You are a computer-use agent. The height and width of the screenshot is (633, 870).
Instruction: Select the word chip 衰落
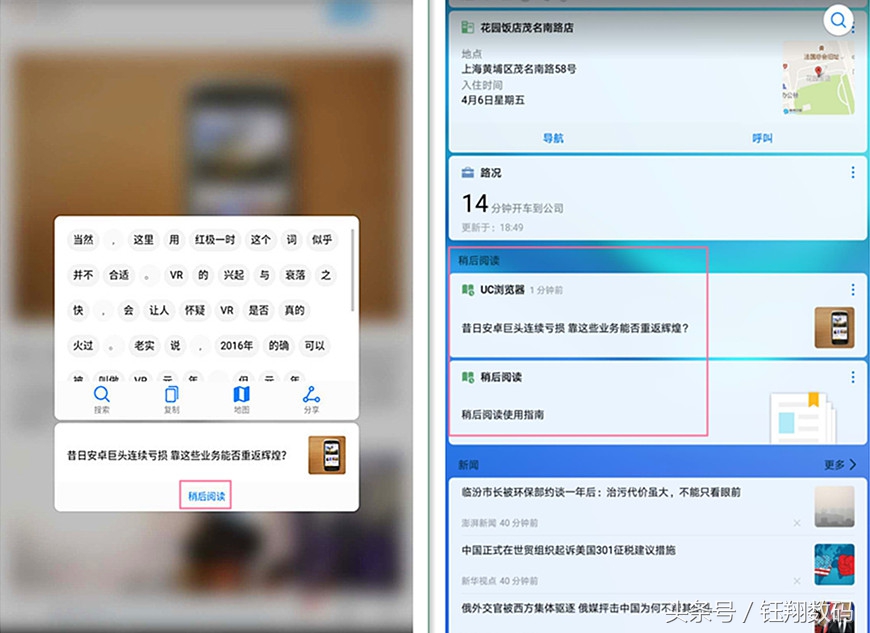[x=295, y=275]
